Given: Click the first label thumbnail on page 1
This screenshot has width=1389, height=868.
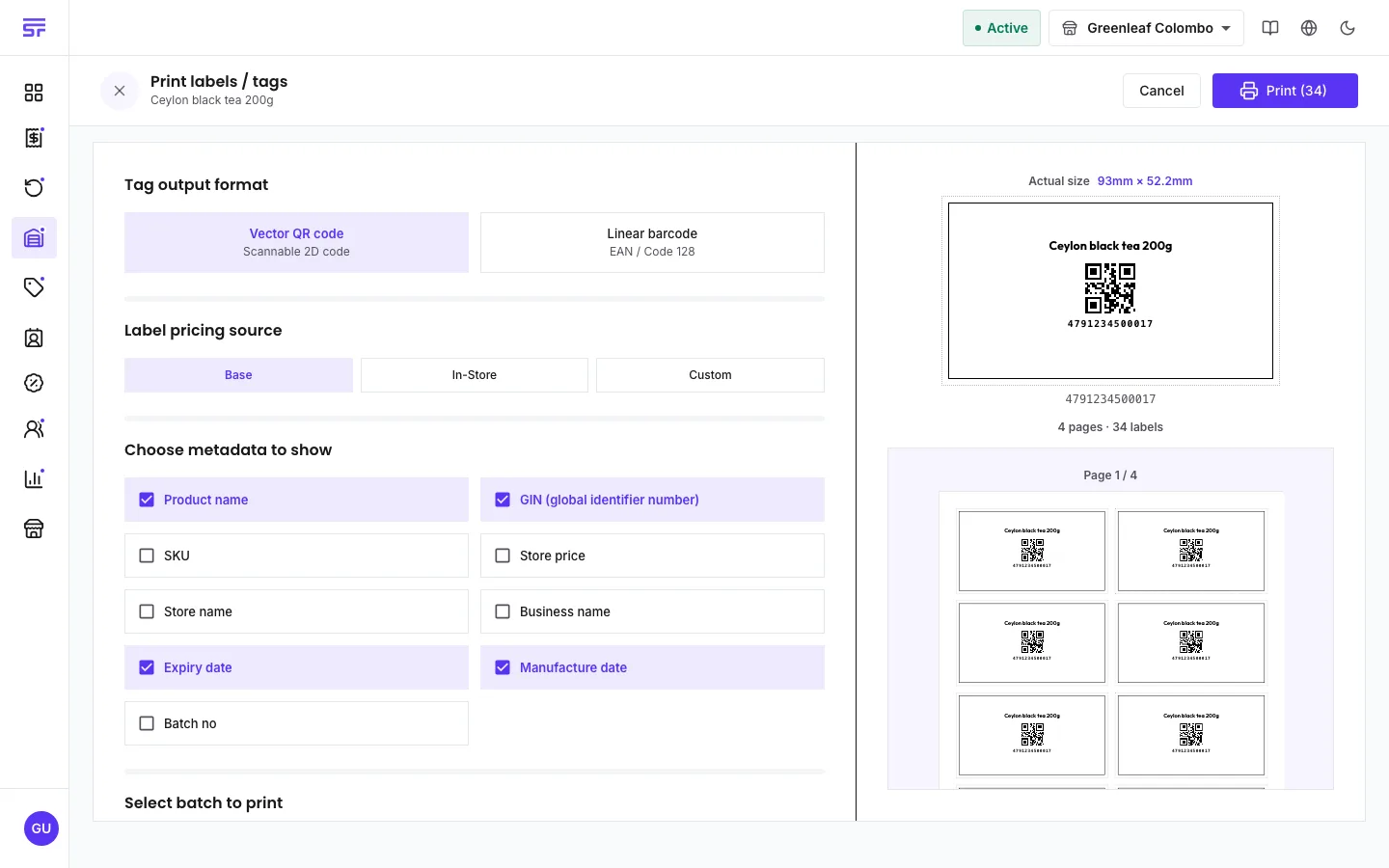Looking at the screenshot, I should pos(1032,551).
